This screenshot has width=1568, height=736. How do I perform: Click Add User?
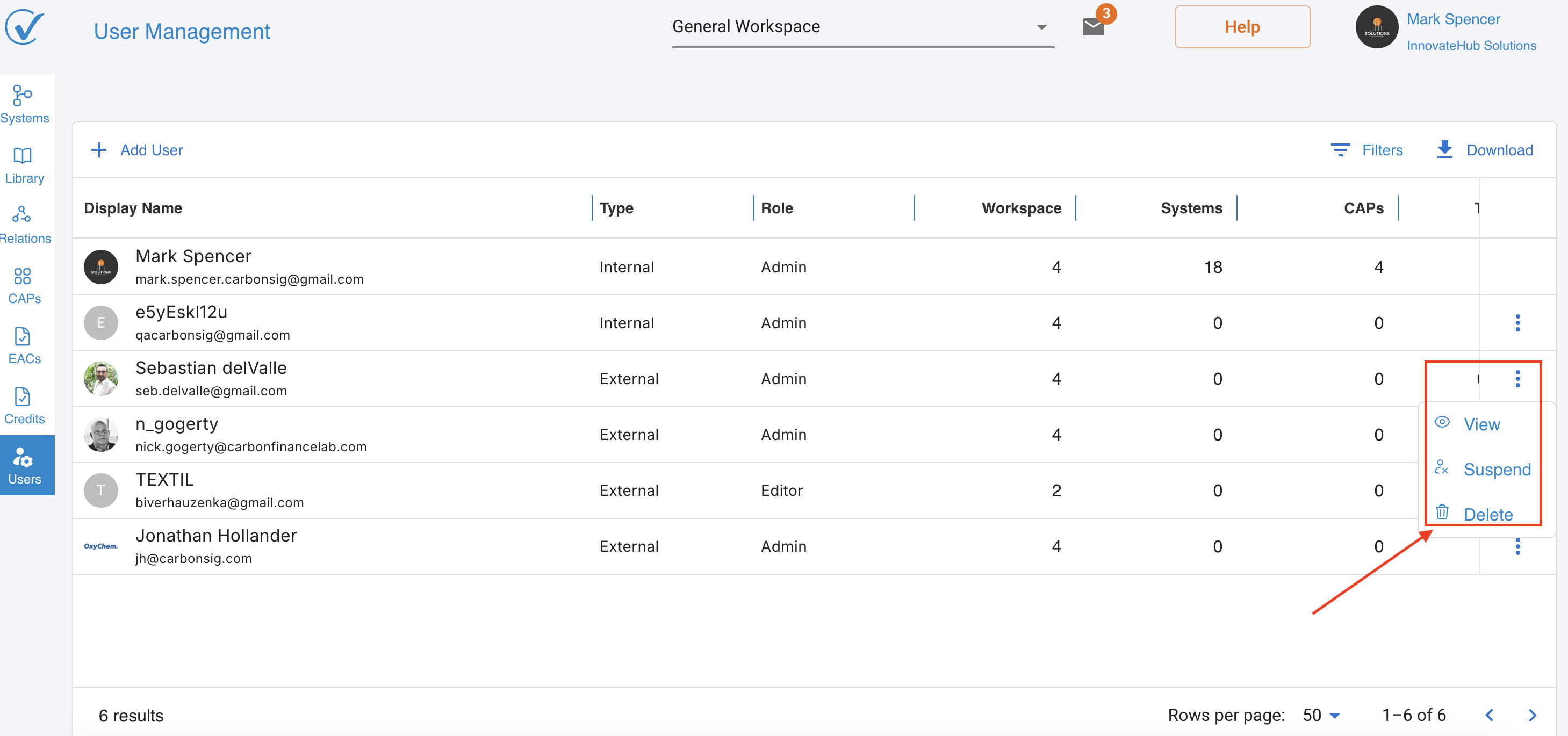click(137, 150)
